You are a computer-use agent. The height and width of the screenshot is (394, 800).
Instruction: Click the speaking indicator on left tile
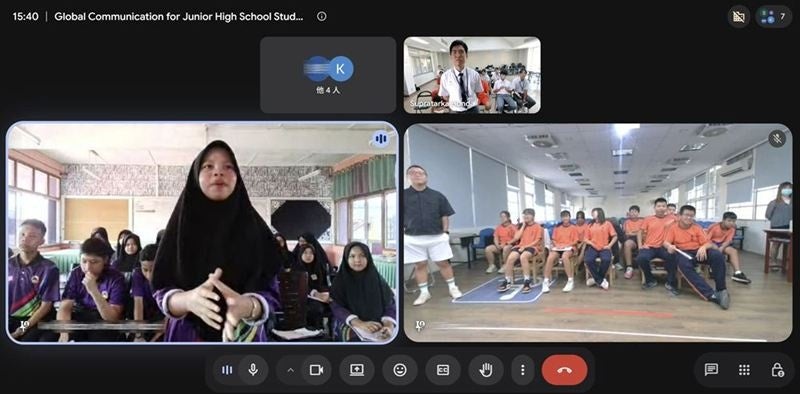(380, 138)
